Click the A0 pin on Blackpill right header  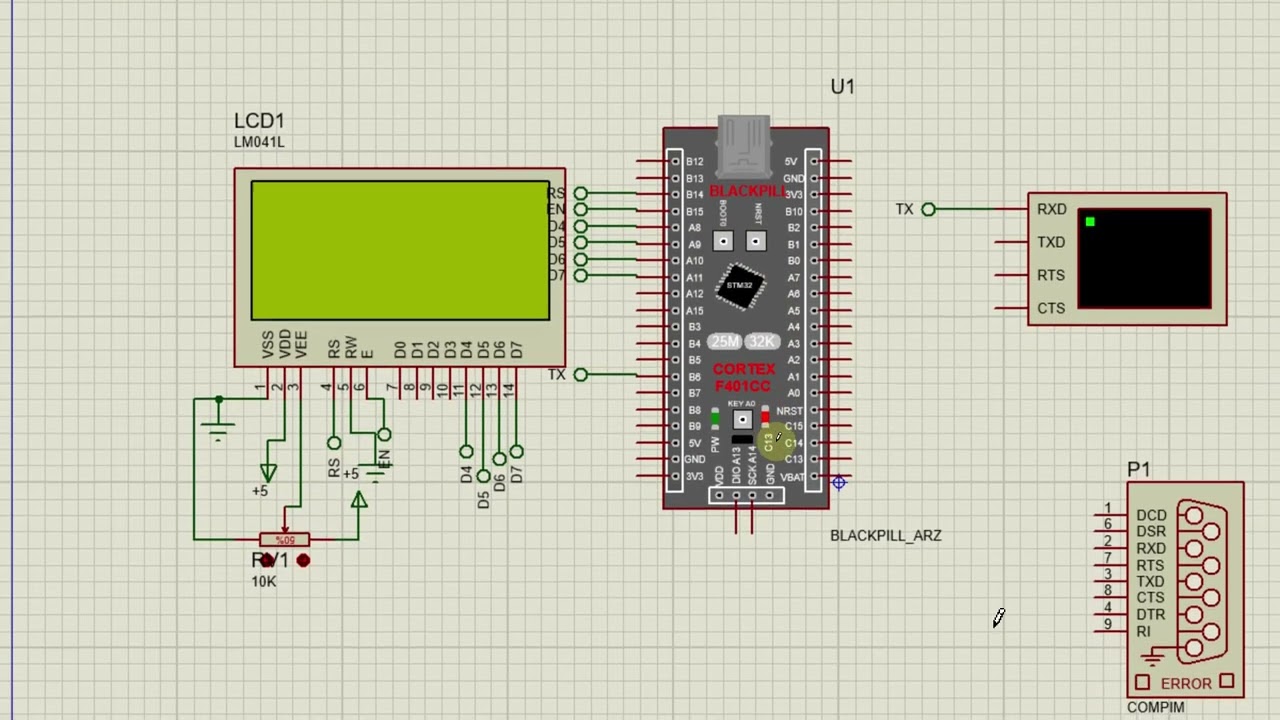coord(794,393)
